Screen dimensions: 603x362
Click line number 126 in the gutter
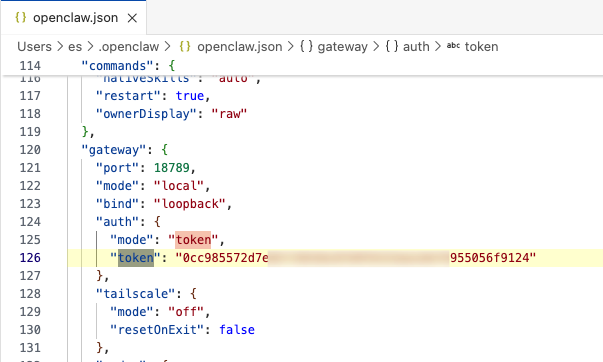click(x=30, y=258)
